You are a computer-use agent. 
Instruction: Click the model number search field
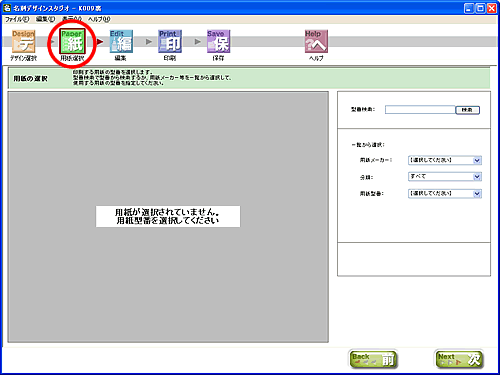[420, 110]
